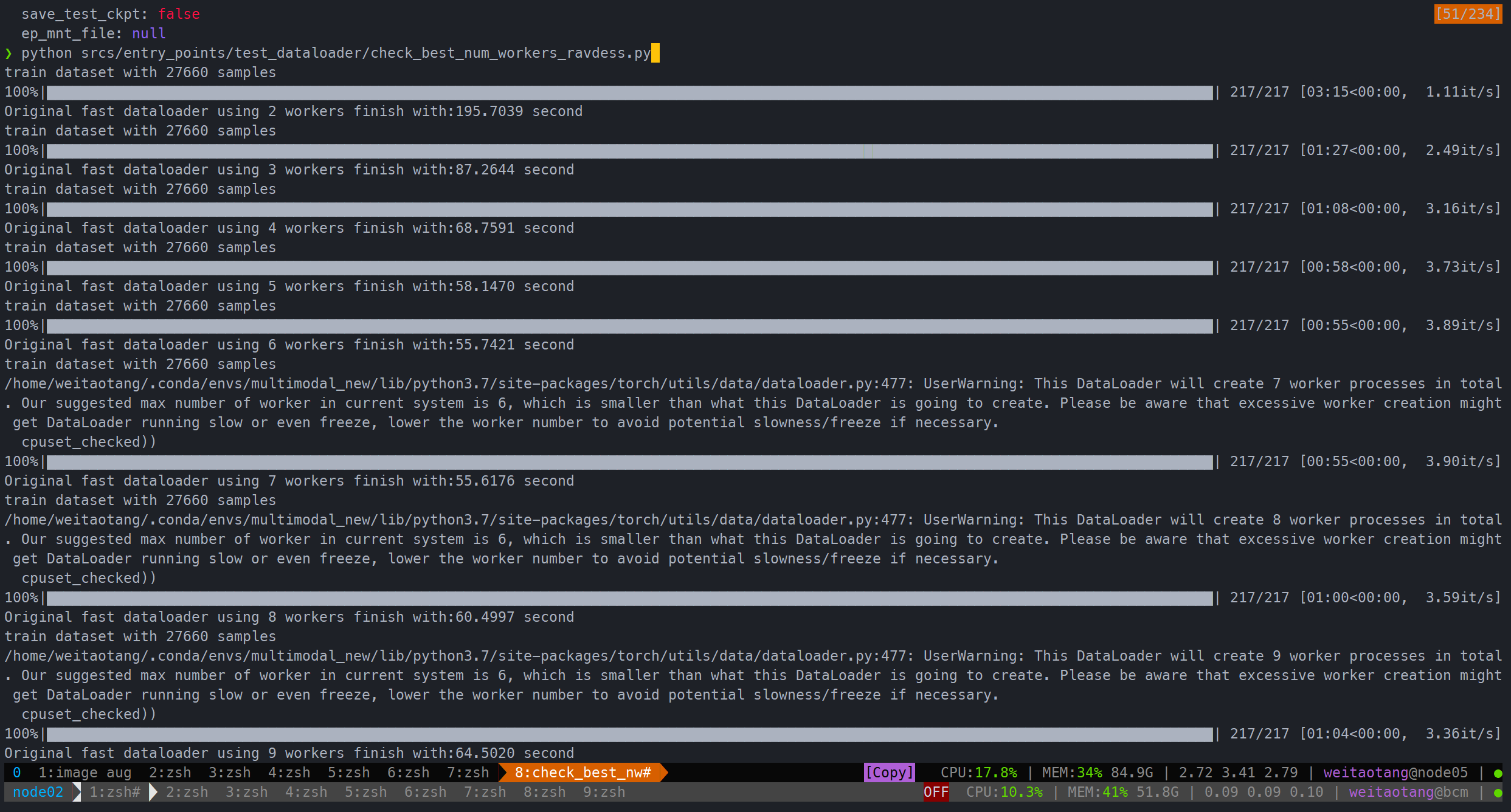This screenshot has height=812, width=1511.
Task: Switch to inner tmux window 6:zsh
Action: coord(408,772)
